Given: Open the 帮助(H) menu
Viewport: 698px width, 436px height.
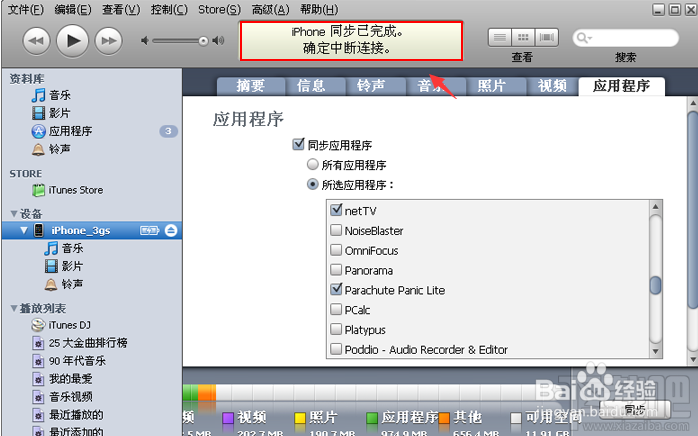Looking at the screenshot, I should pos(319,9).
